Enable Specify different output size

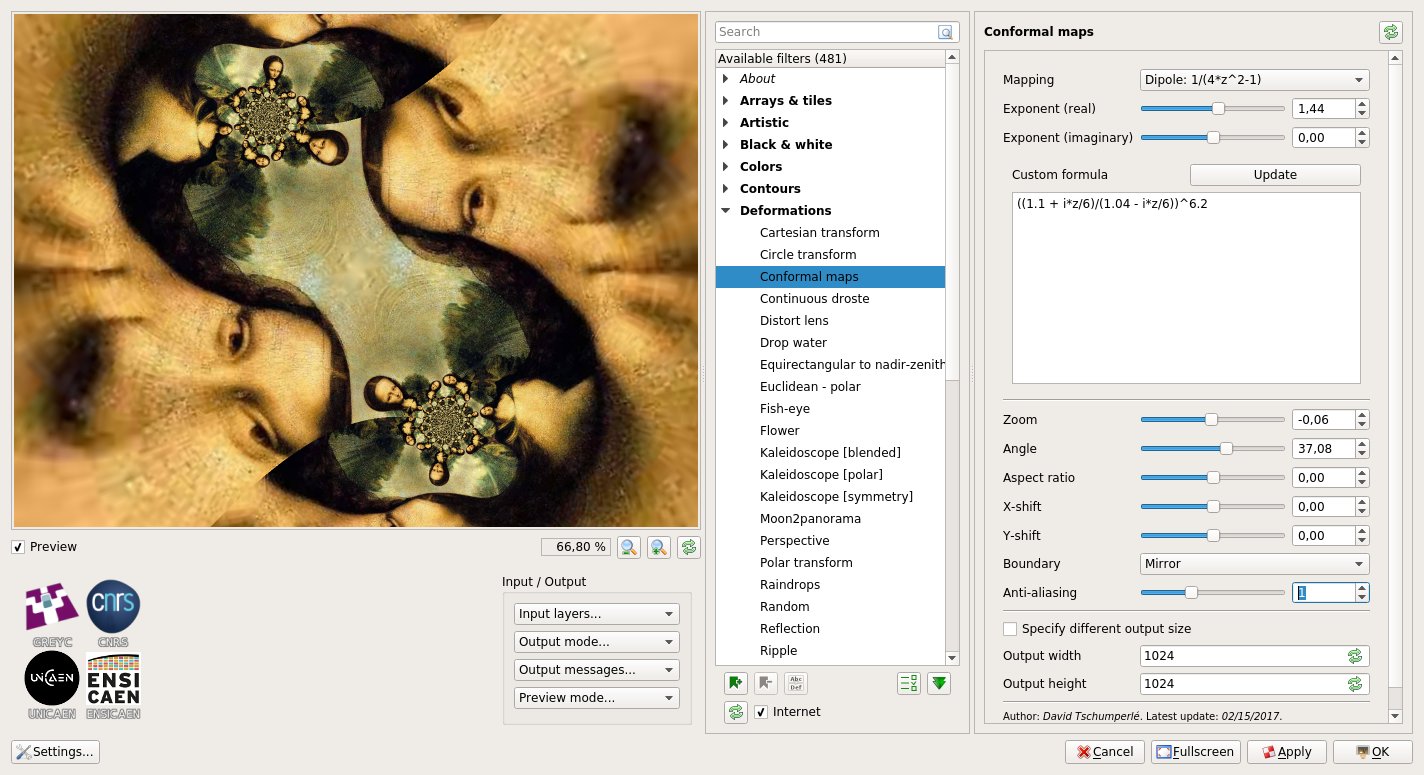coord(1010,629)
